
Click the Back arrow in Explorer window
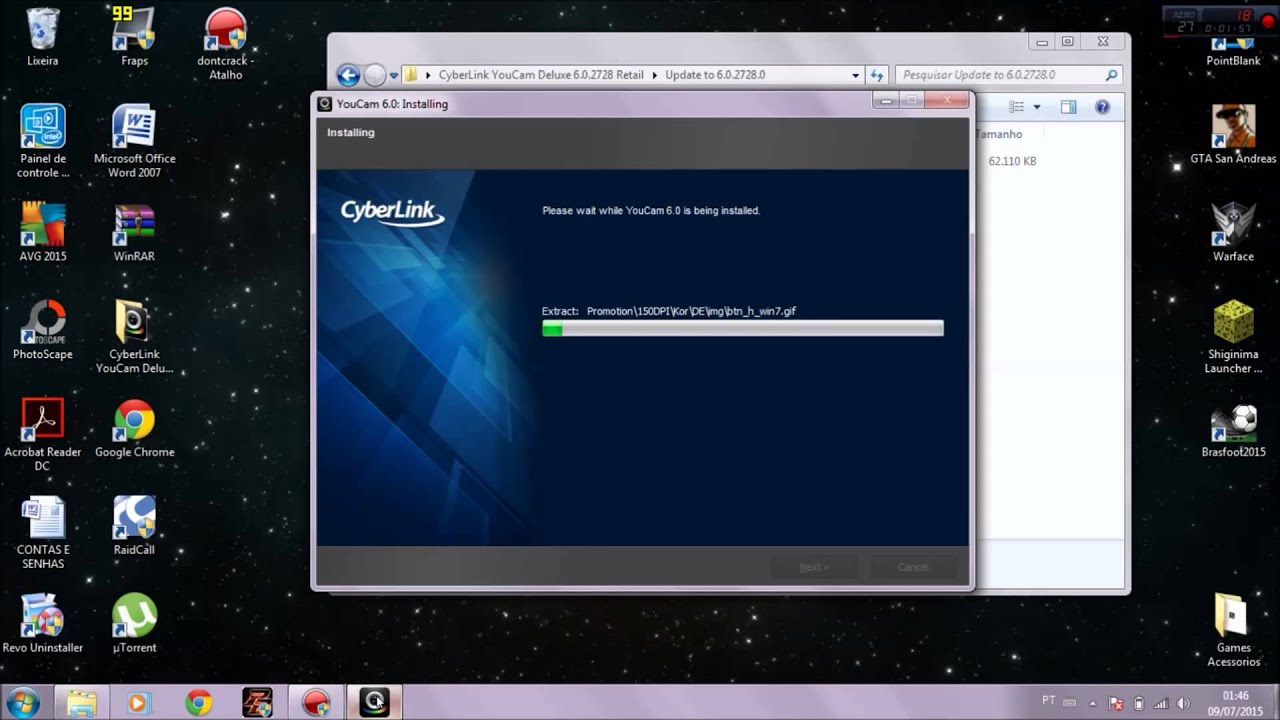(x=348, y=75)
